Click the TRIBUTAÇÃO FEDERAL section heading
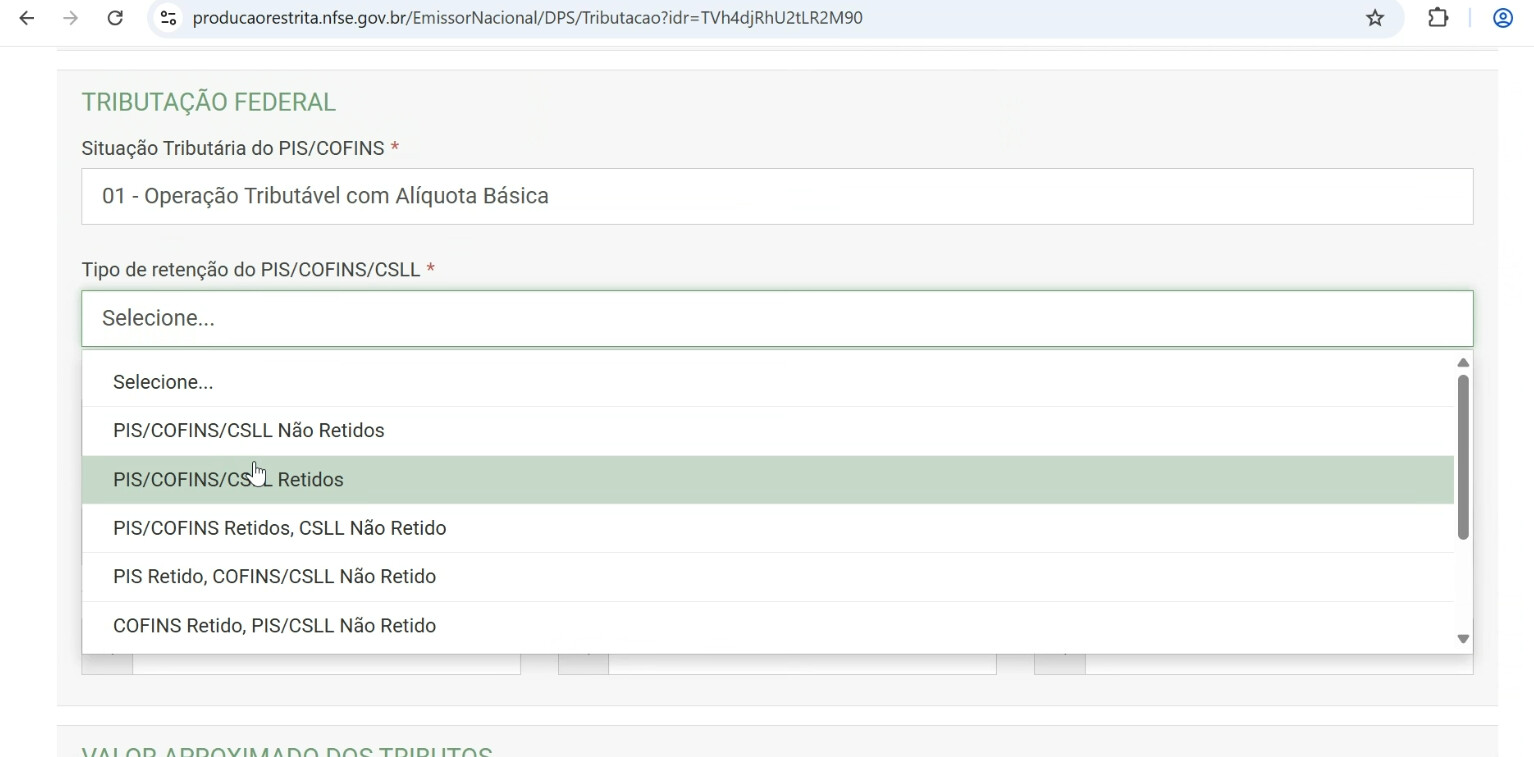This screenshot has height=757, width=1534. [208, 102]
